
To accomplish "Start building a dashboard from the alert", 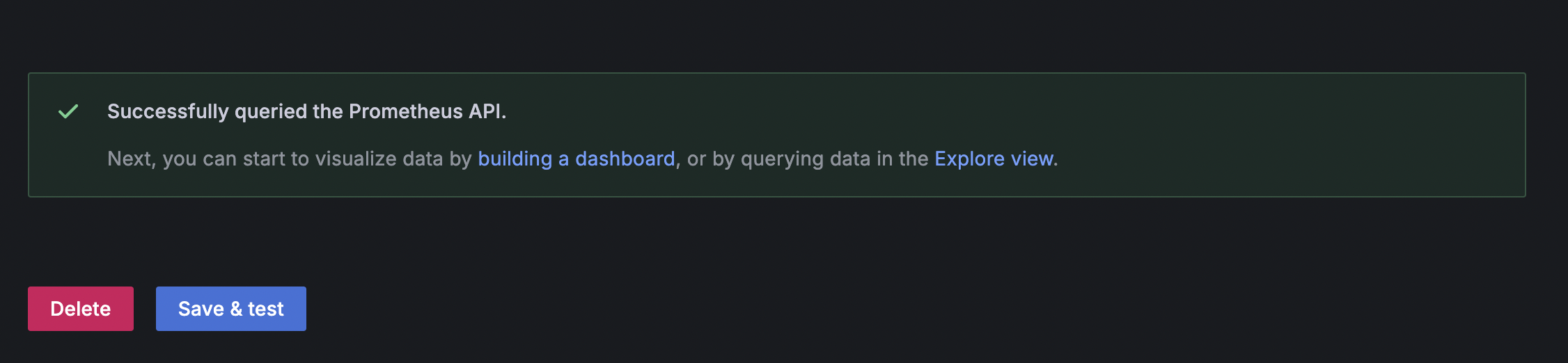I will pos(577,159).
